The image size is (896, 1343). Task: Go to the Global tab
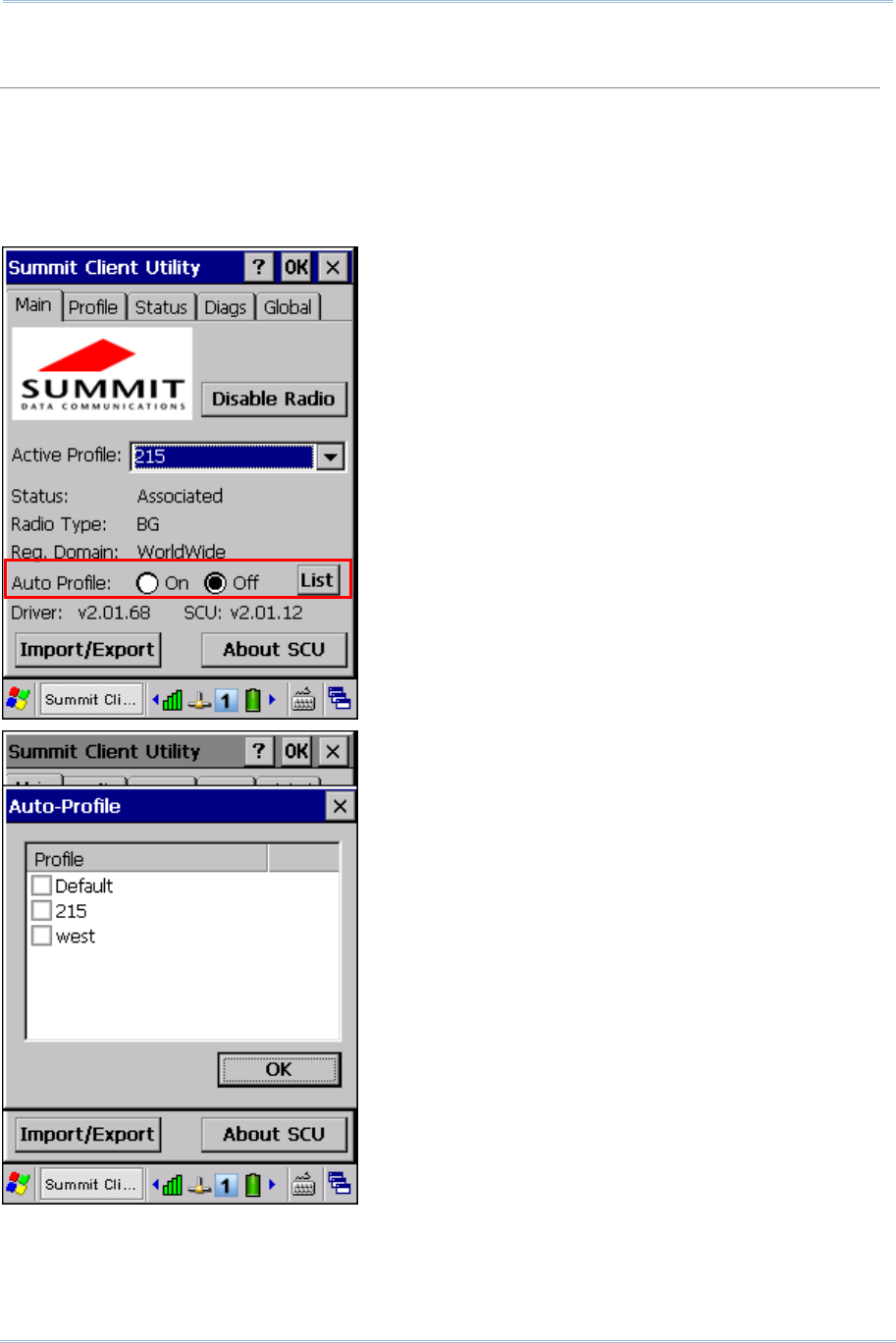[x=288, y=307]
